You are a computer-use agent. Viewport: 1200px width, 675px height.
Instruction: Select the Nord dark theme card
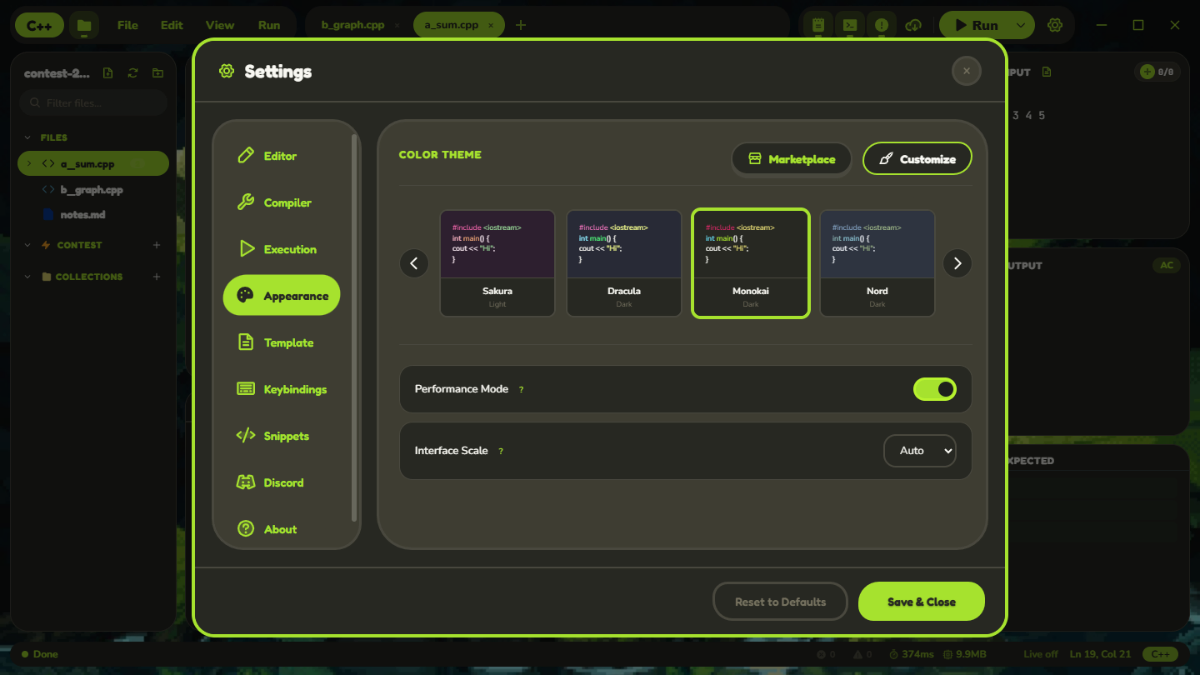point(877,263)
